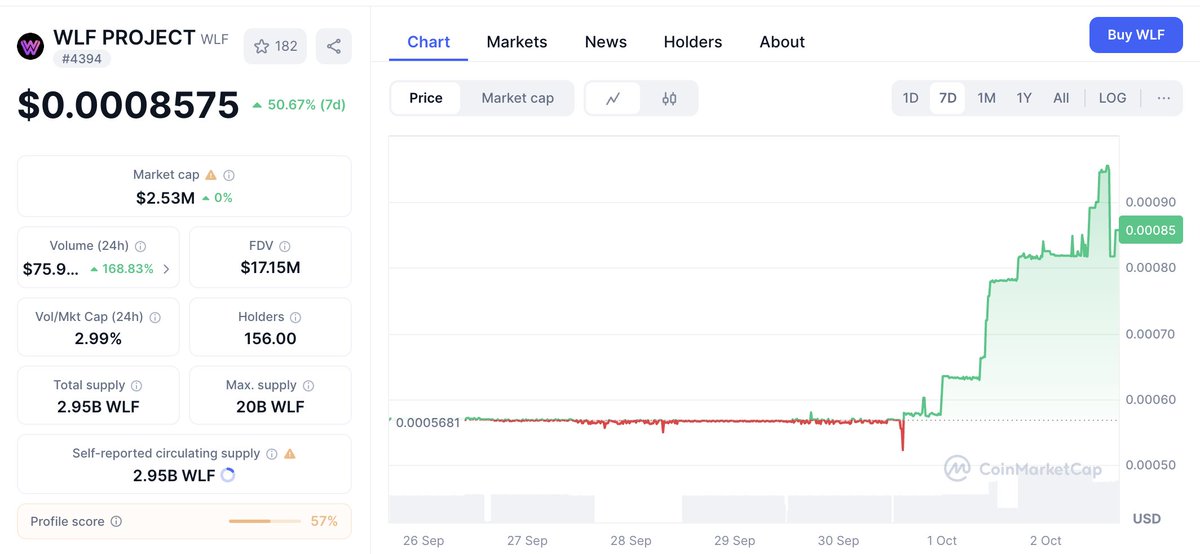
Task: Open chart more options ellipsis
Action: 1164,98
